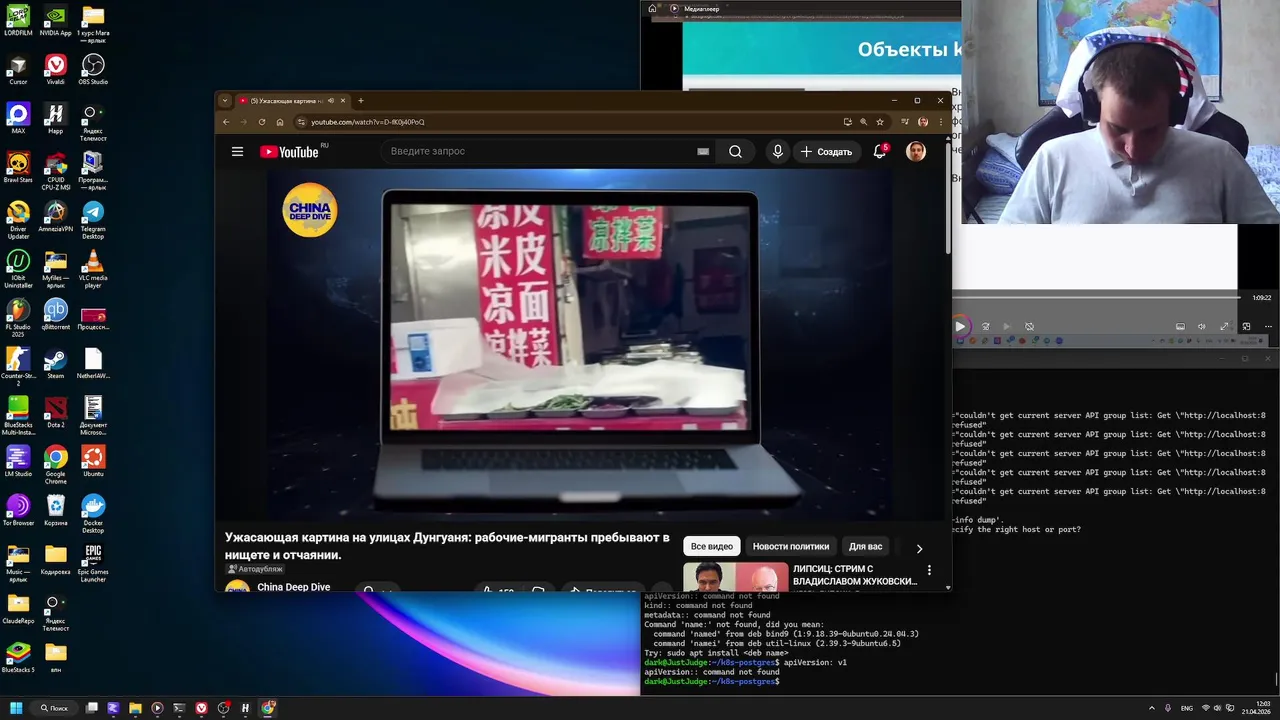This screenshot has height=720, width=1280.
Task: Select the Для вас chip
Action: coord(866,547)
